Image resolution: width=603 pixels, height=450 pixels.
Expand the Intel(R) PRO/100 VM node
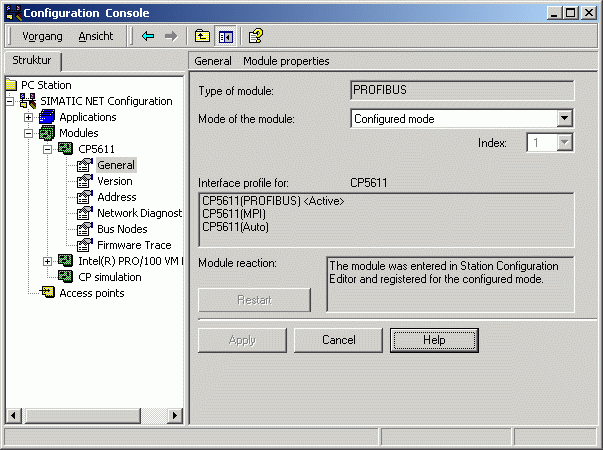coord(47,261)
